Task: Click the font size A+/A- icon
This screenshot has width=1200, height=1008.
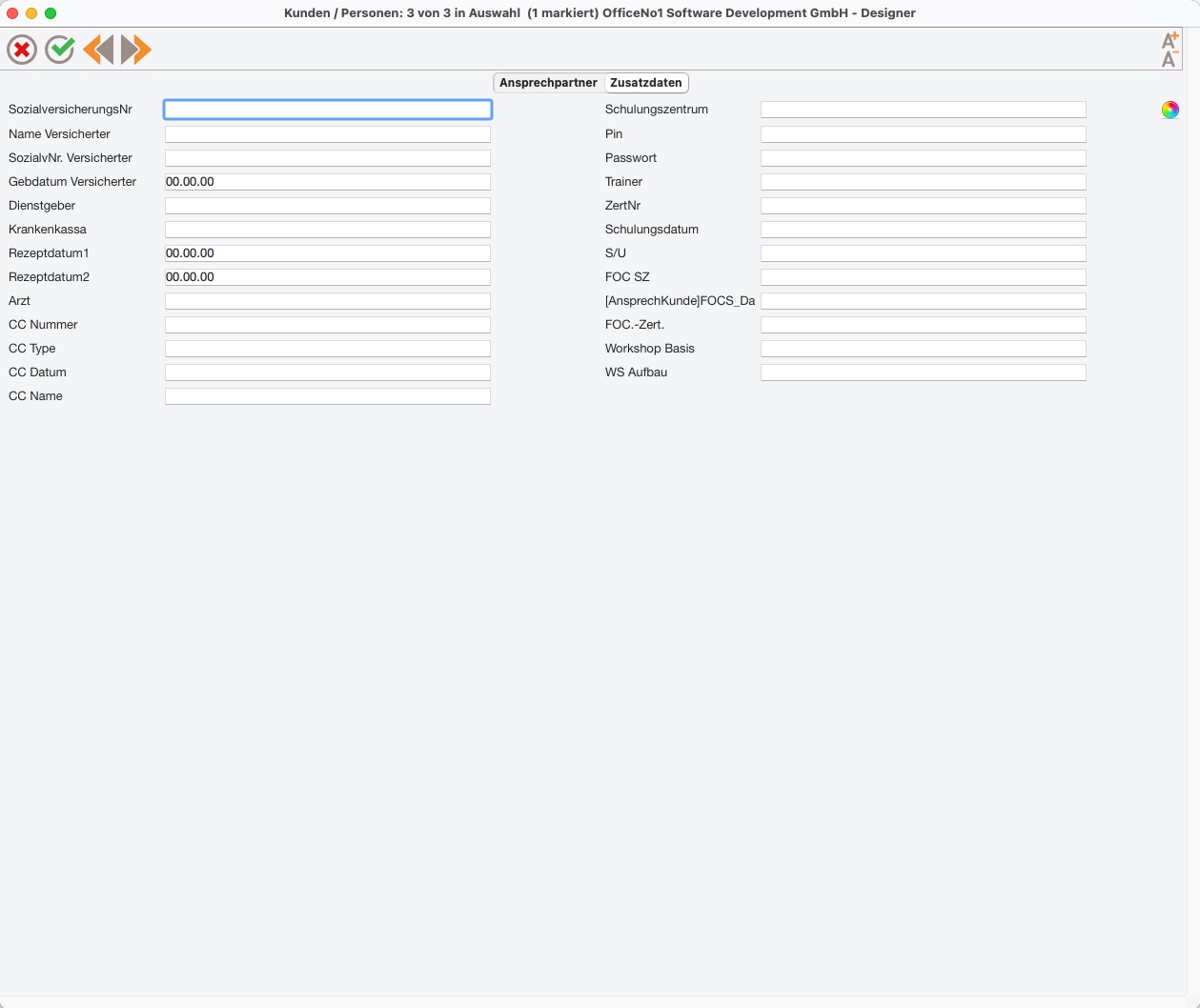Action: tap(1169, 50)
